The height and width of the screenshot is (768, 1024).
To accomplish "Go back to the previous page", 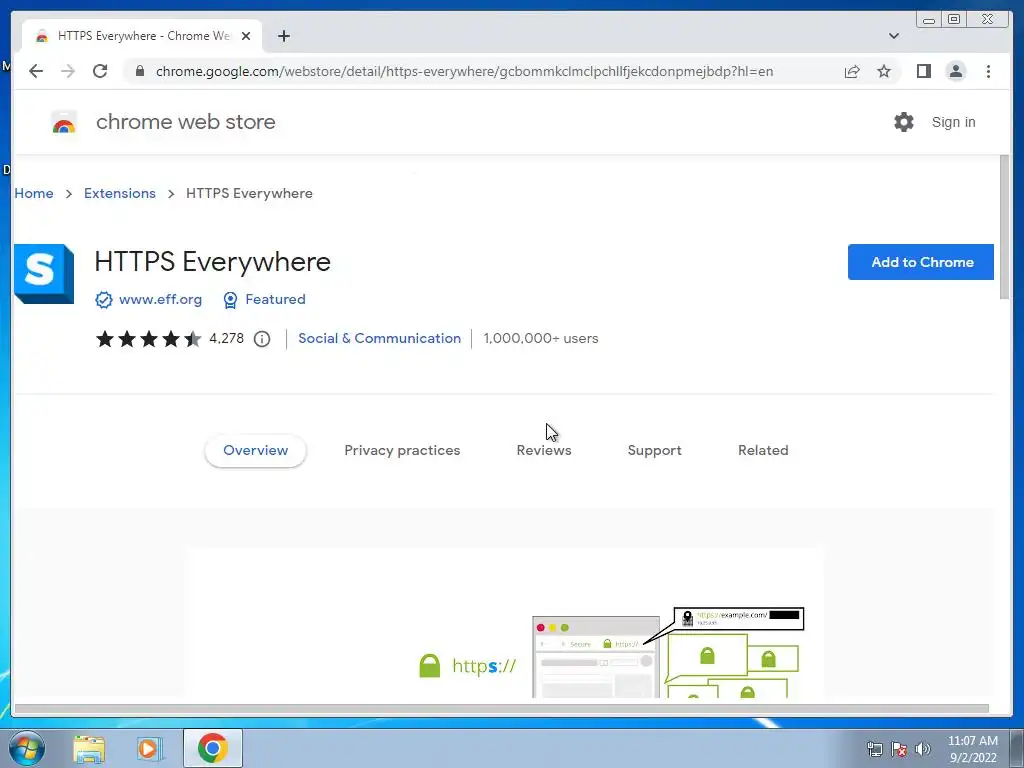I will coord(36,71).
